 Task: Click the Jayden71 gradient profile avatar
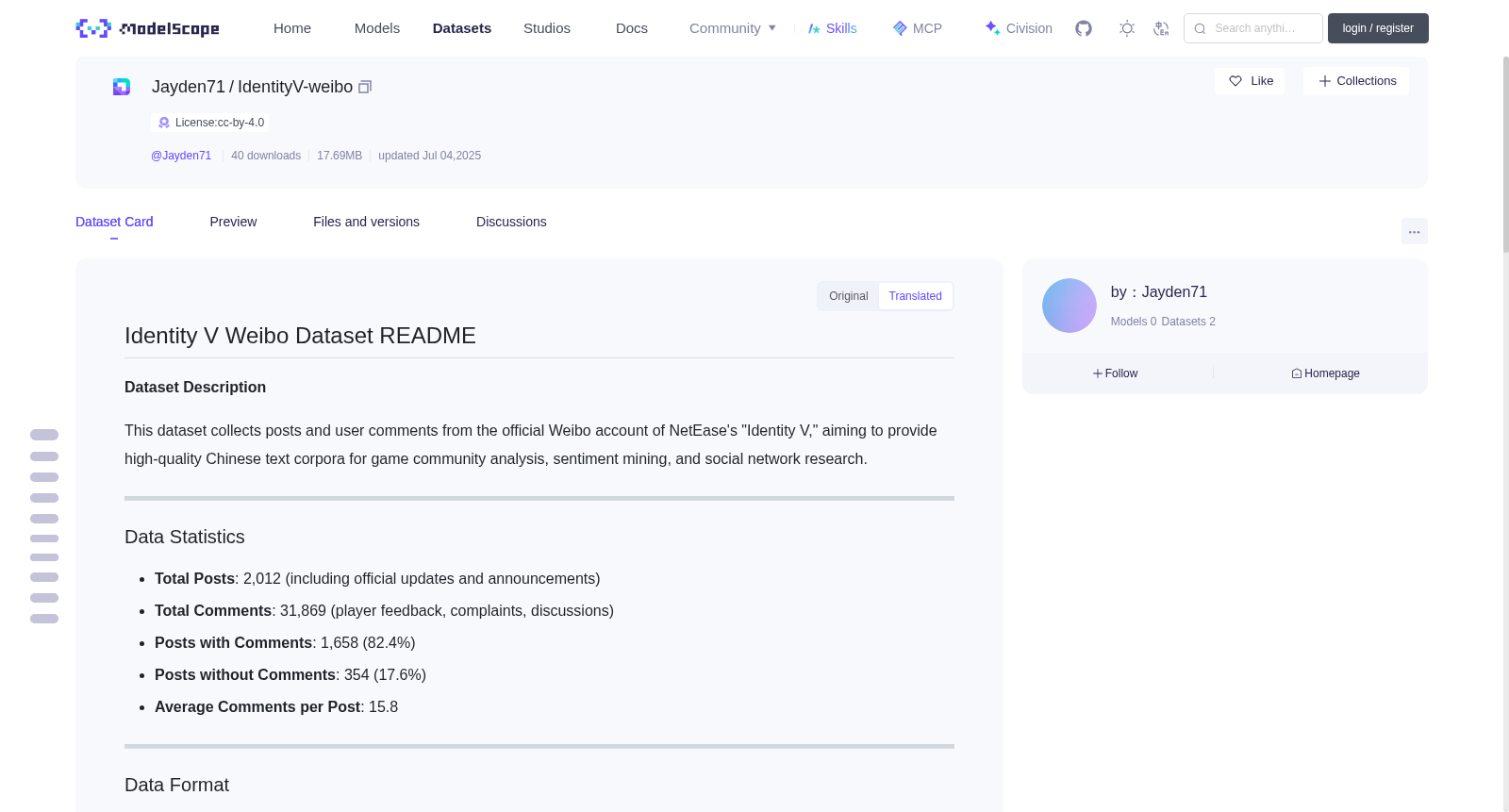(1070, 306)
